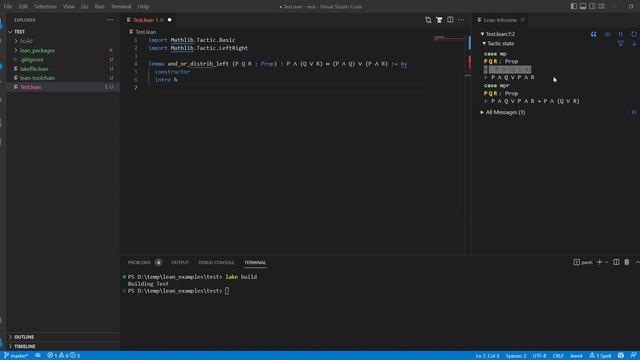Select Test.lean in the explorer tree
The width and height of the screenshot is (640, 360).
pos(31,87)
